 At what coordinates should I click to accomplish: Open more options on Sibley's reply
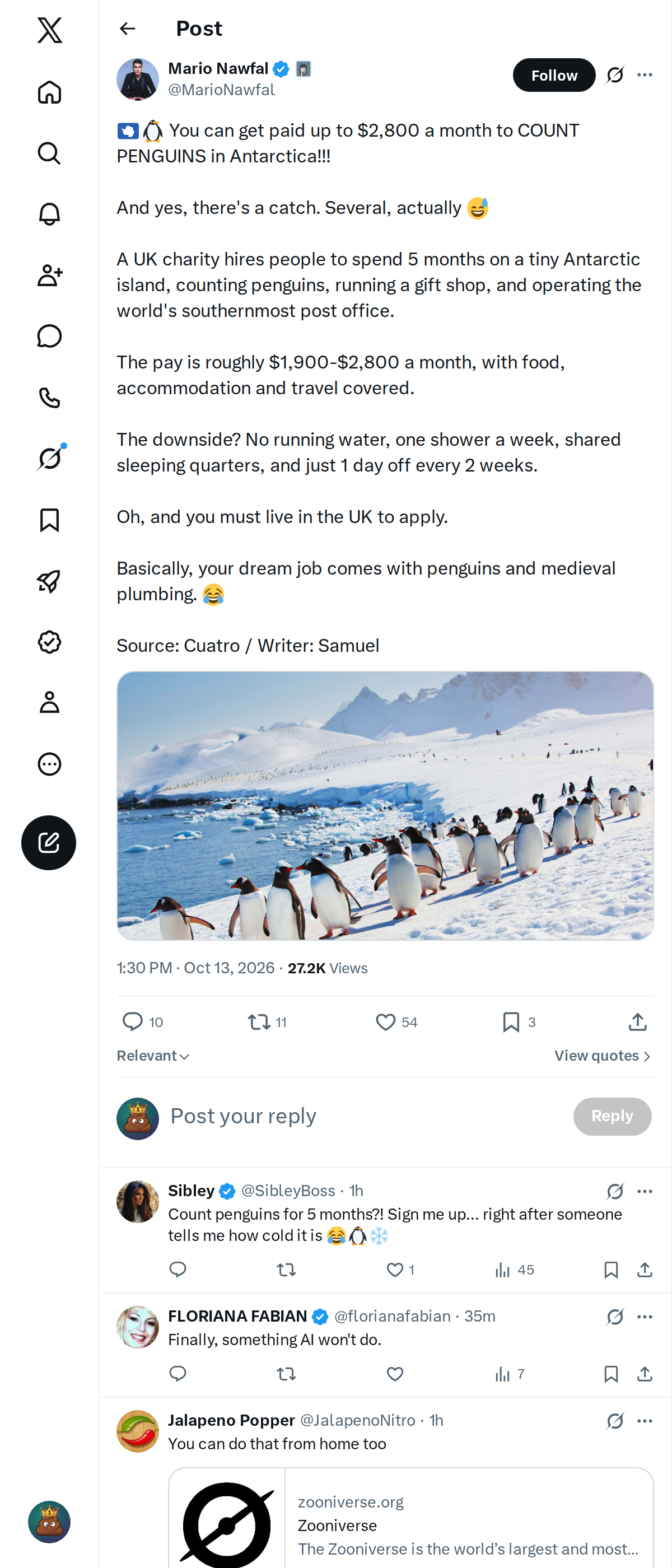645,1191
